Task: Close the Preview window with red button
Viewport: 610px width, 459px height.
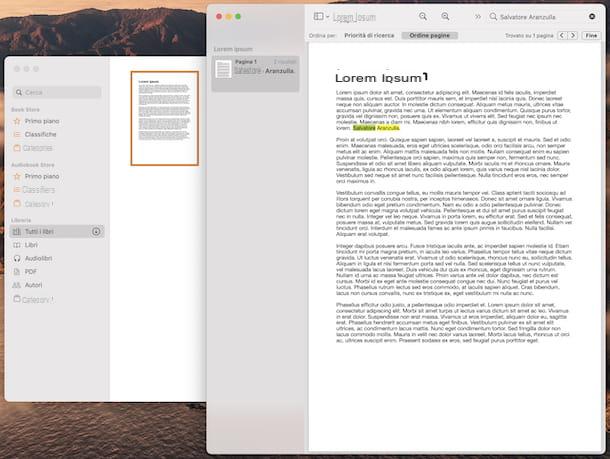Action: tap(219, 17)
